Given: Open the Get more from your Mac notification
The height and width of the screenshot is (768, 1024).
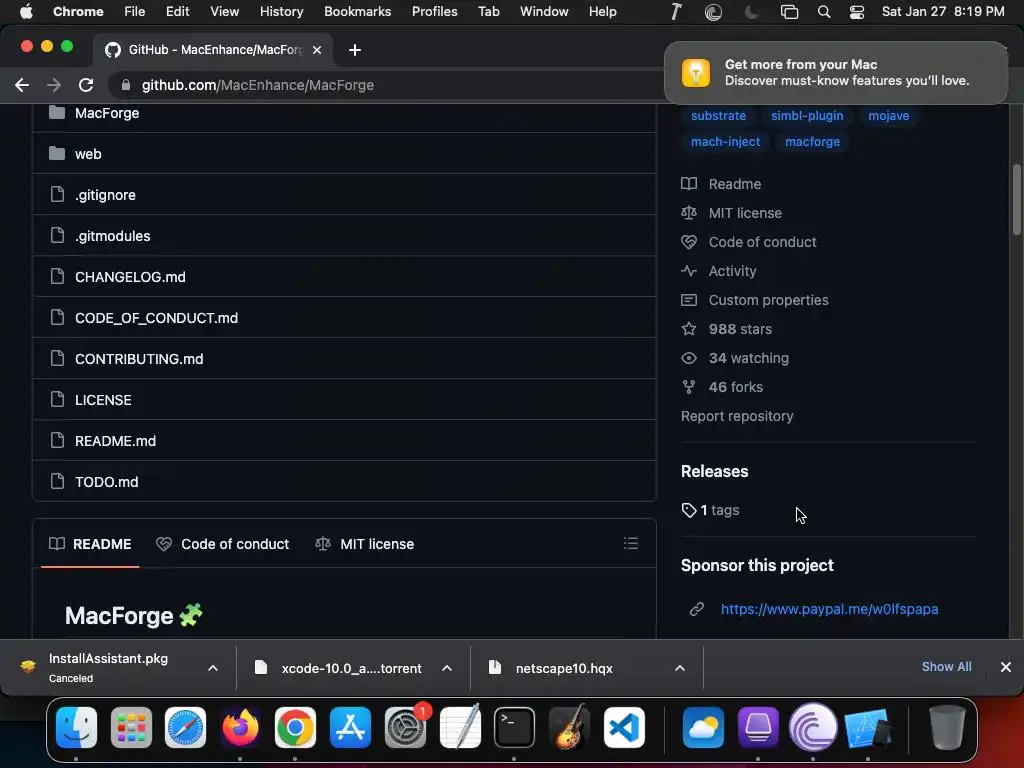Looking at the screenshot, I should pos(836,72).
